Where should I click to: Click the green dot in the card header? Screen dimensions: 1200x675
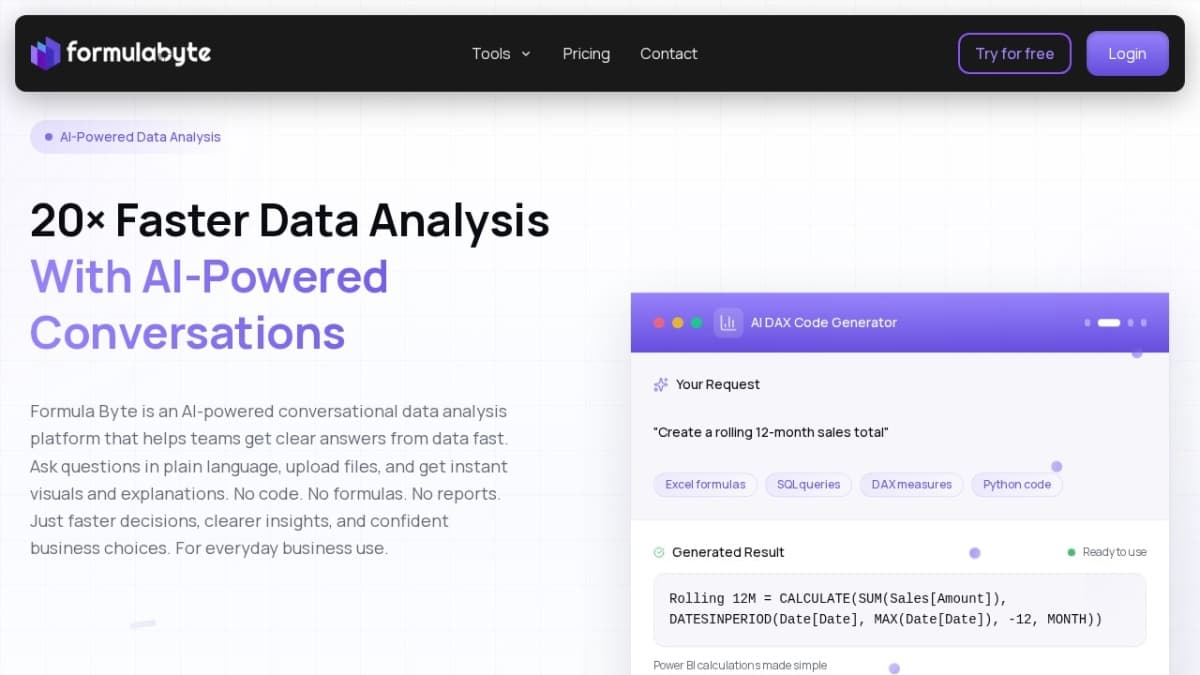coord(697,322)
